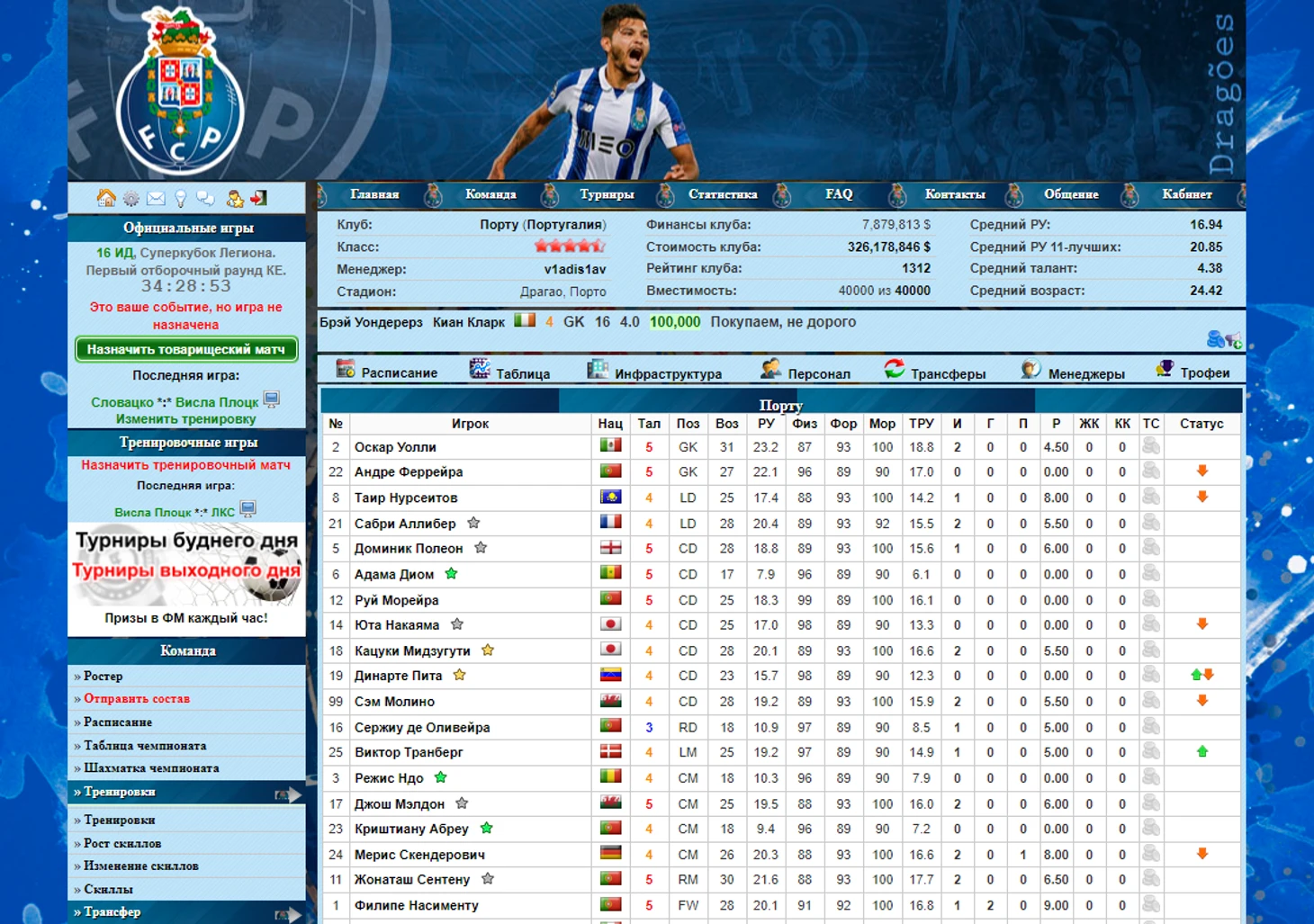Screen dimensions: 1314x924
Task: Open the Контакты menu item
Action: pos(955,194)
